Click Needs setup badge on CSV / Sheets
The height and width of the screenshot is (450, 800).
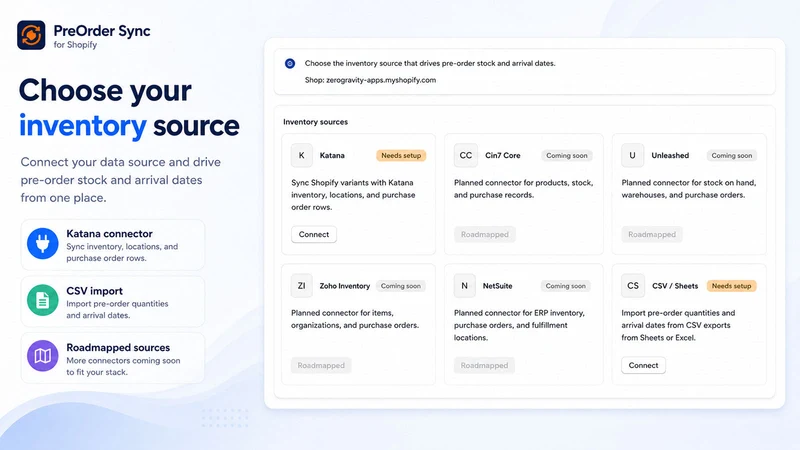[x=731, y=286]
